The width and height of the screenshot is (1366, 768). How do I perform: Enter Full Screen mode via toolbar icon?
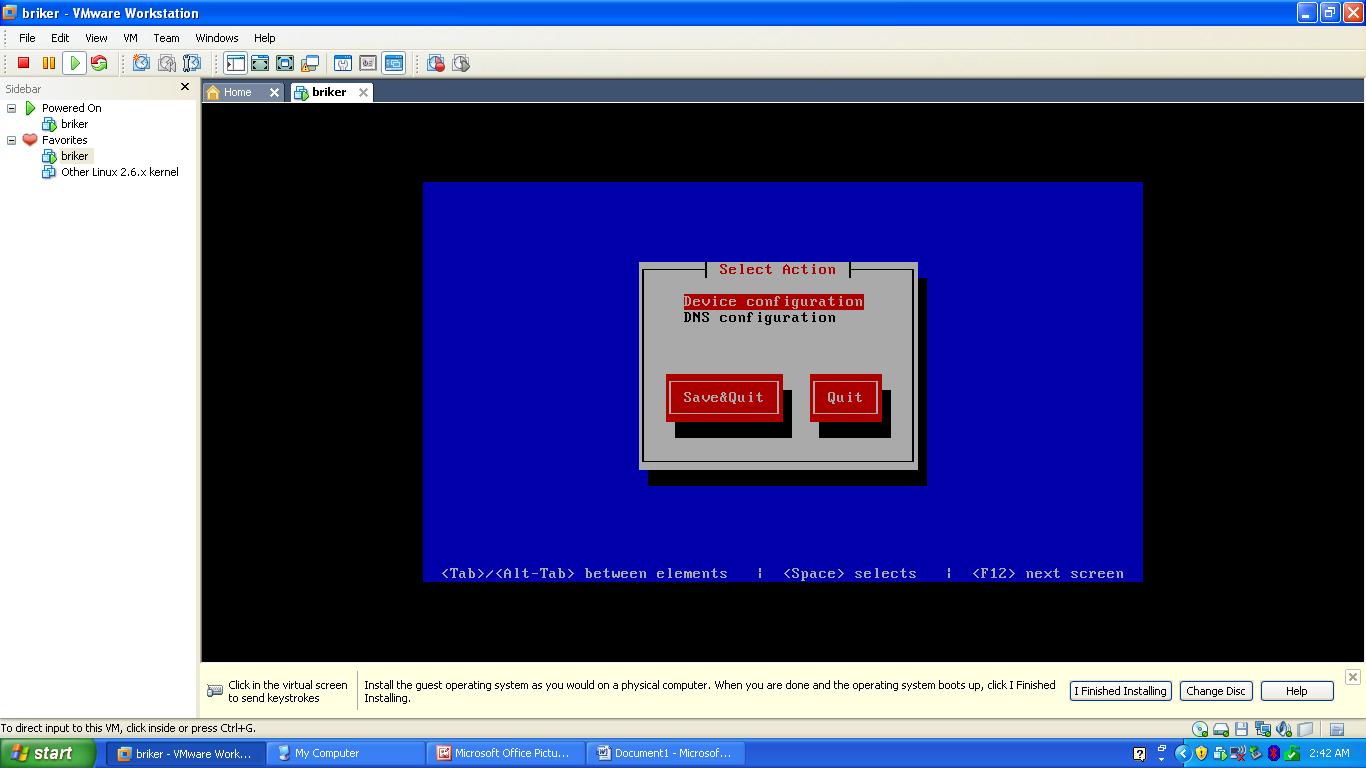click(x=285, y=63)
